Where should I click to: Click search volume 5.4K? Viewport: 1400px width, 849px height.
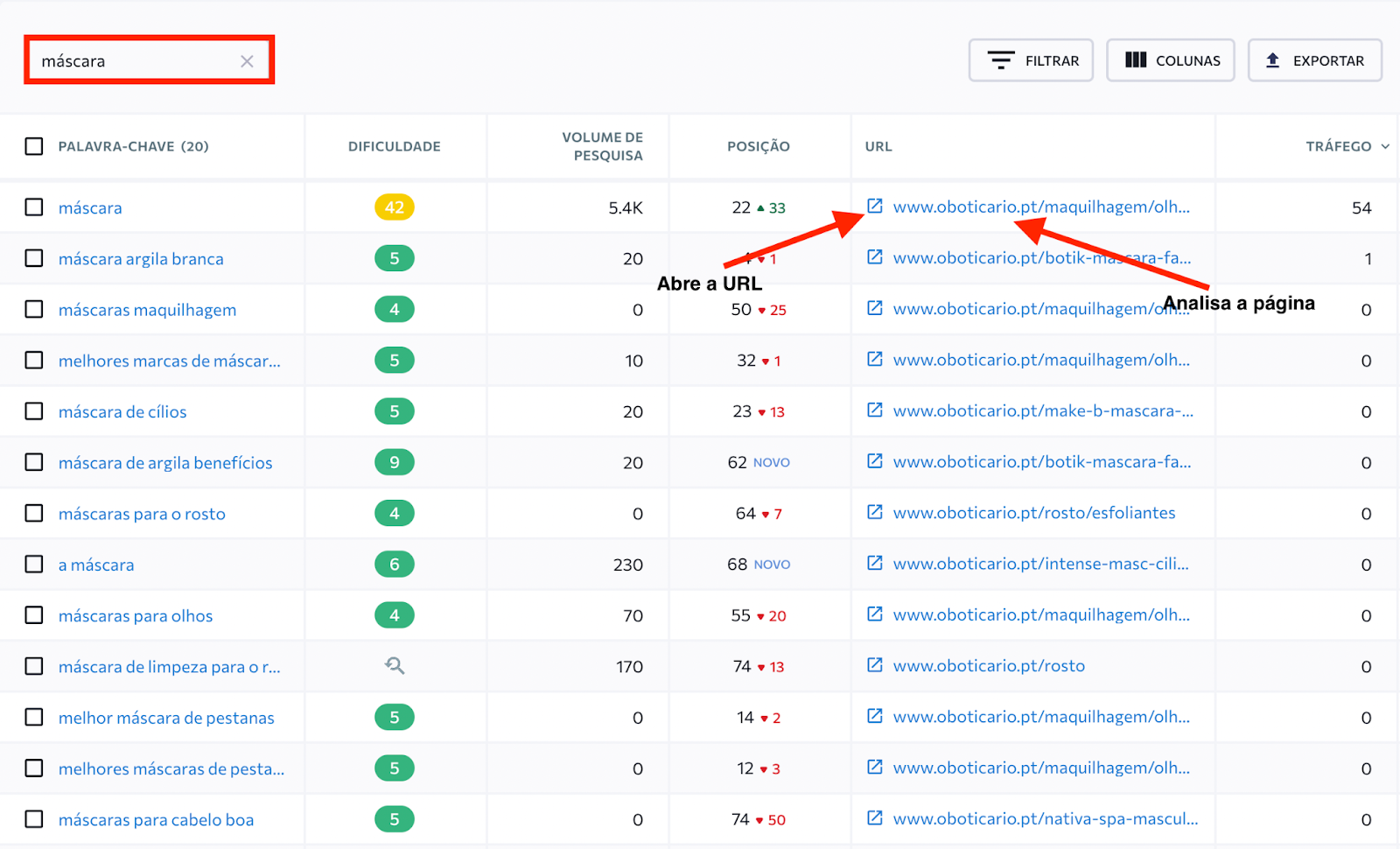coord(626,207)
